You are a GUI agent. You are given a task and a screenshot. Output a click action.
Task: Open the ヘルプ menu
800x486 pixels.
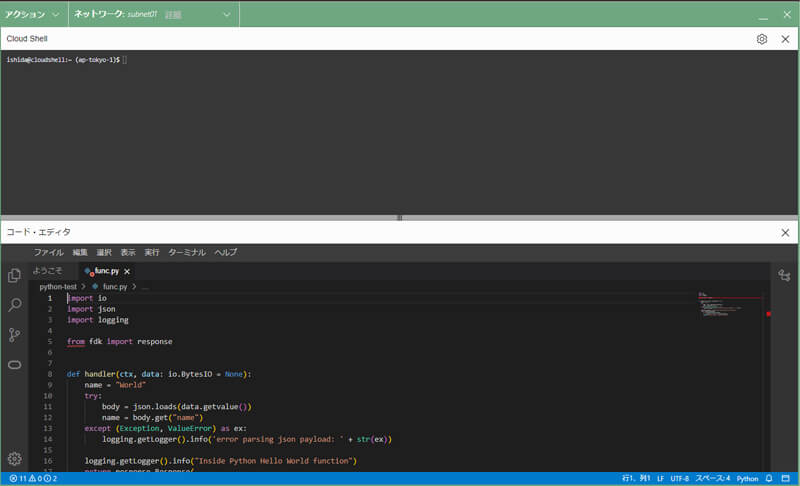[x=226, y=252]
